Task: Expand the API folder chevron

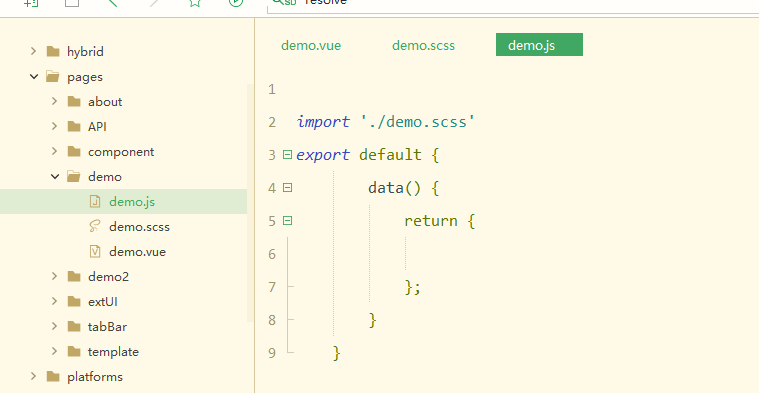Action: (54, 126)
